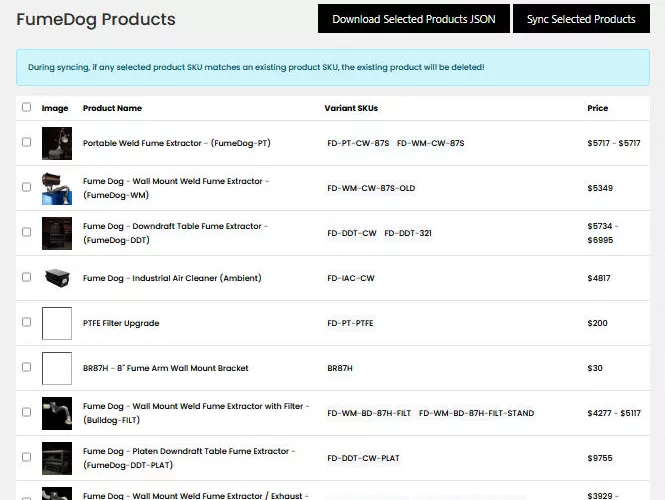Click product name PTFE Filter Upgrade
The image size is (665, 500).
[121, 323]
